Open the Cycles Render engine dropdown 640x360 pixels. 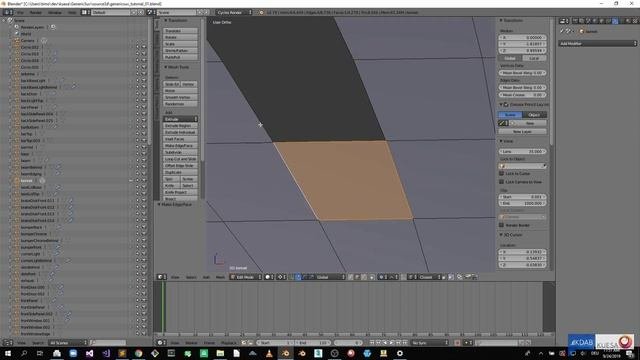pos(234,12)
